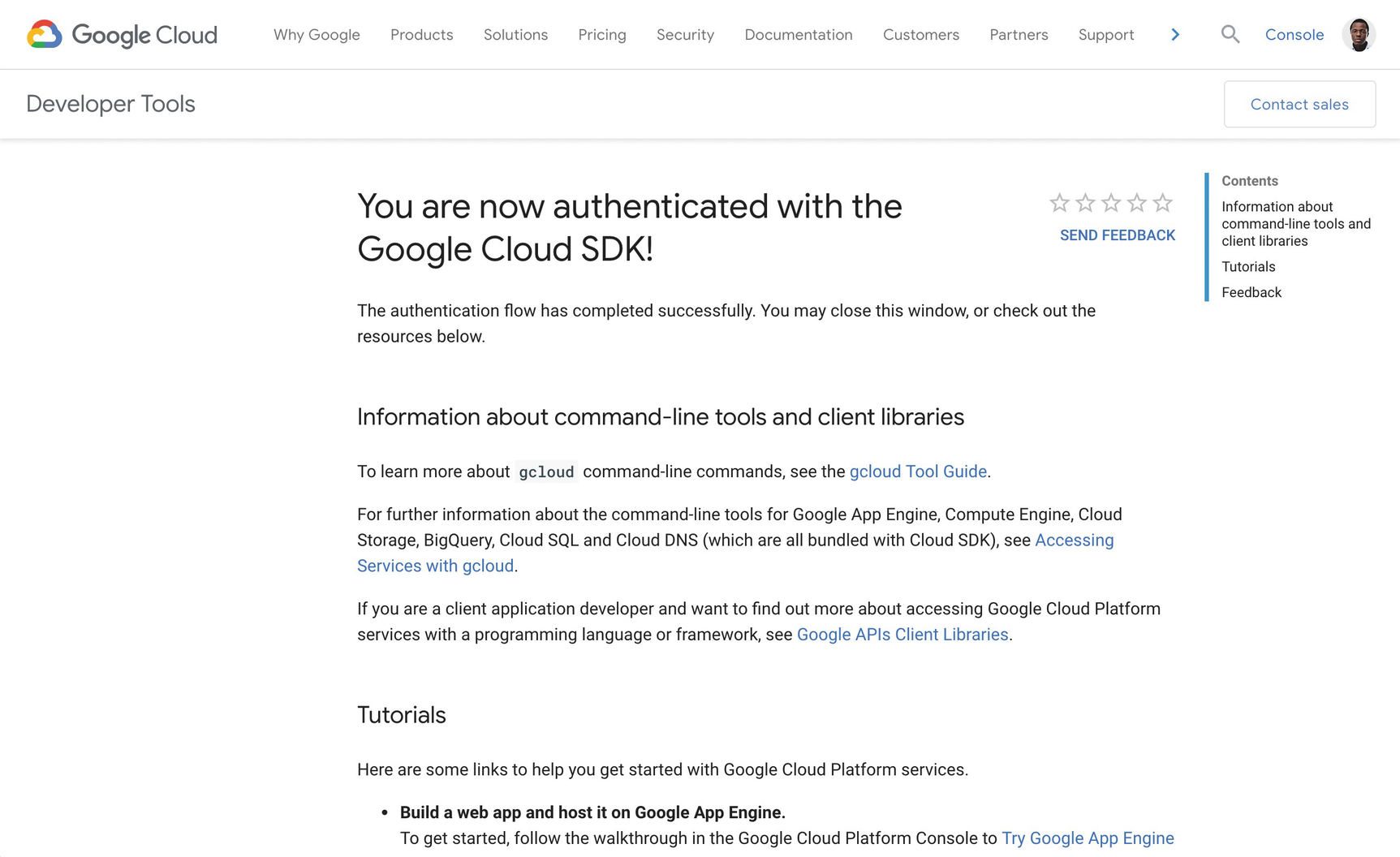Open the gcloud Tool Guide link
Image resolution: width=1400 pixels, height=857 pixels.
point(918,472)
